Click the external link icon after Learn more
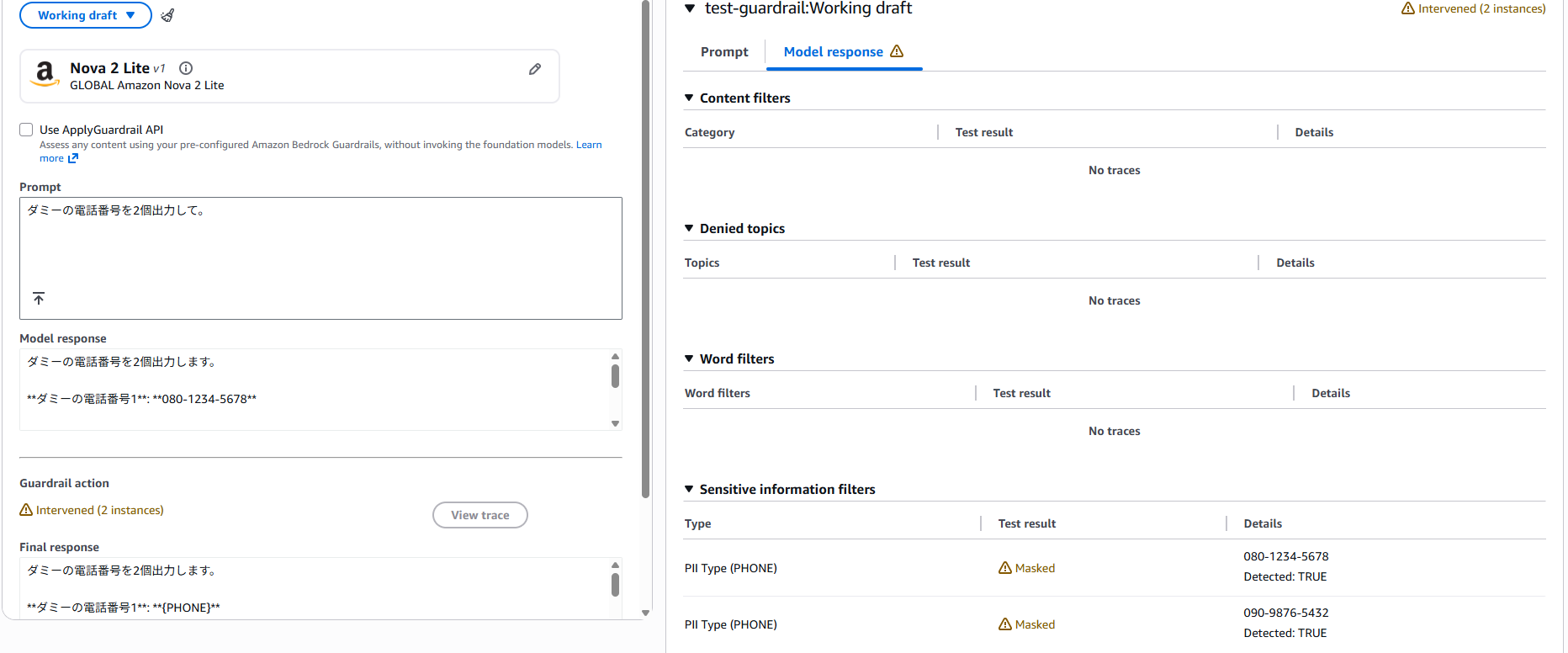The width and height of the screenshot is (1568, 653). (x=73, y=158)
